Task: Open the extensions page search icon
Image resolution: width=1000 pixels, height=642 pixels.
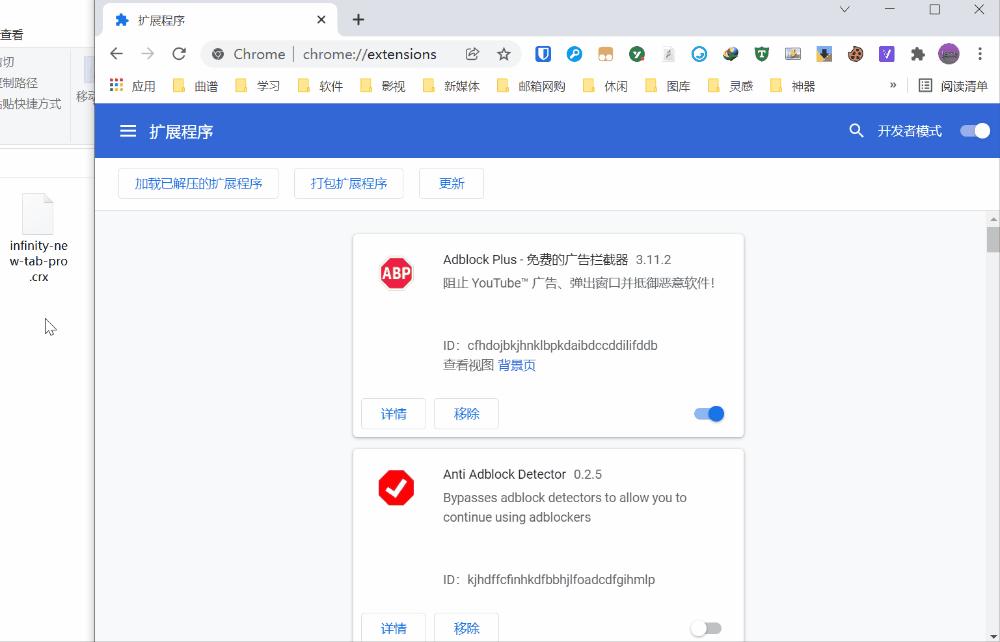Action: pyautogui.click(x=856, y=130)
